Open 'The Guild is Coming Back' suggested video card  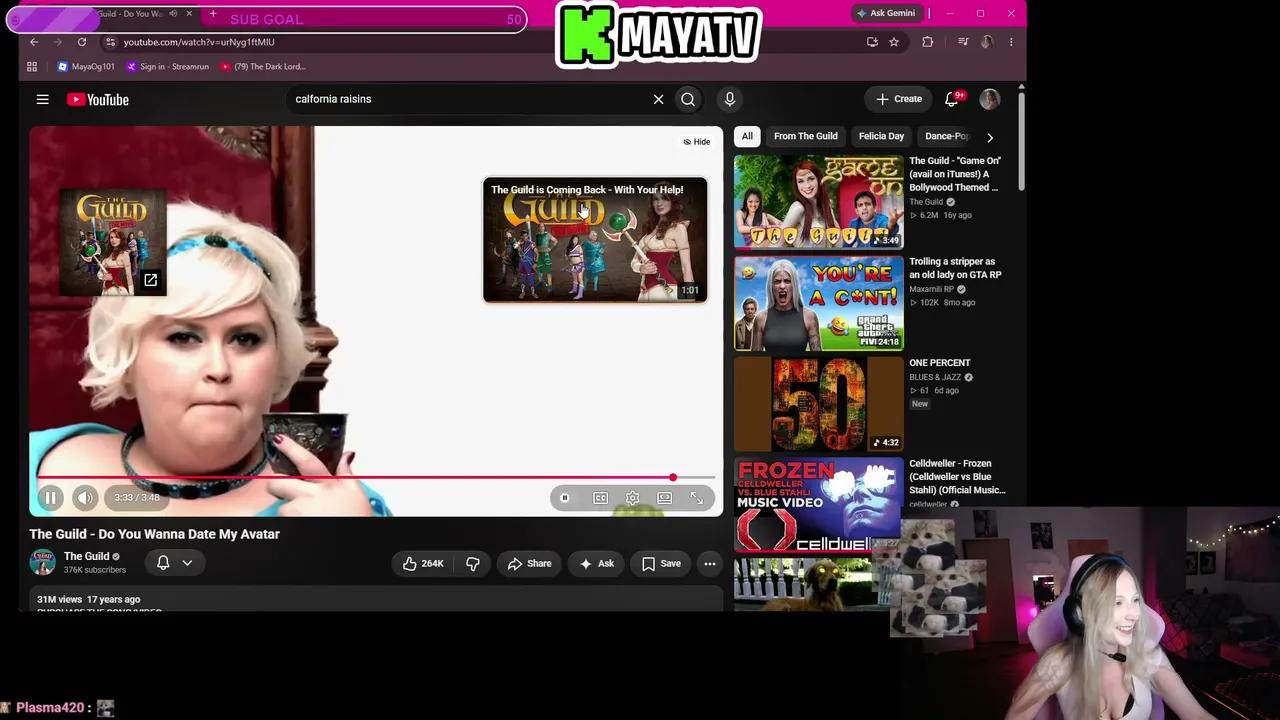[x=595, y=240]
